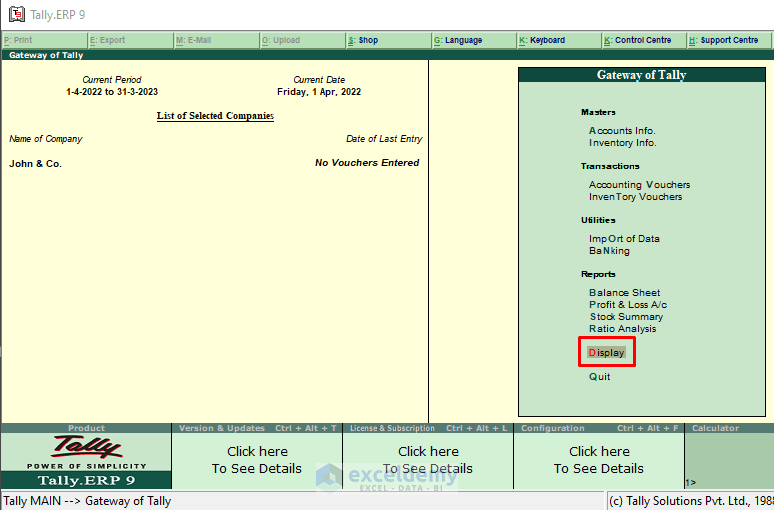This screenshot has height=510, width=774.
Task: Open the Language toolbar option
Action: click(x=474, y=40)
